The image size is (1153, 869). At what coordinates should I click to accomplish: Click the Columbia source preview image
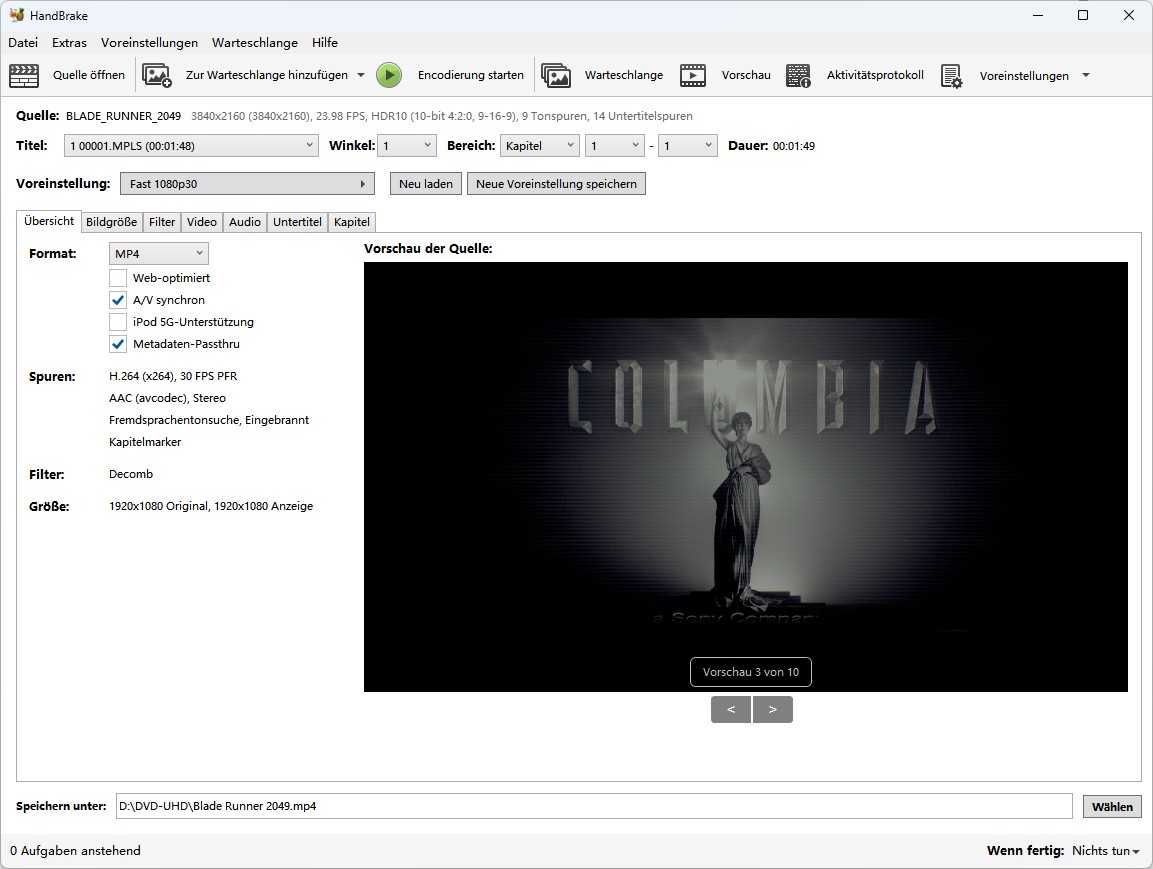746,476
